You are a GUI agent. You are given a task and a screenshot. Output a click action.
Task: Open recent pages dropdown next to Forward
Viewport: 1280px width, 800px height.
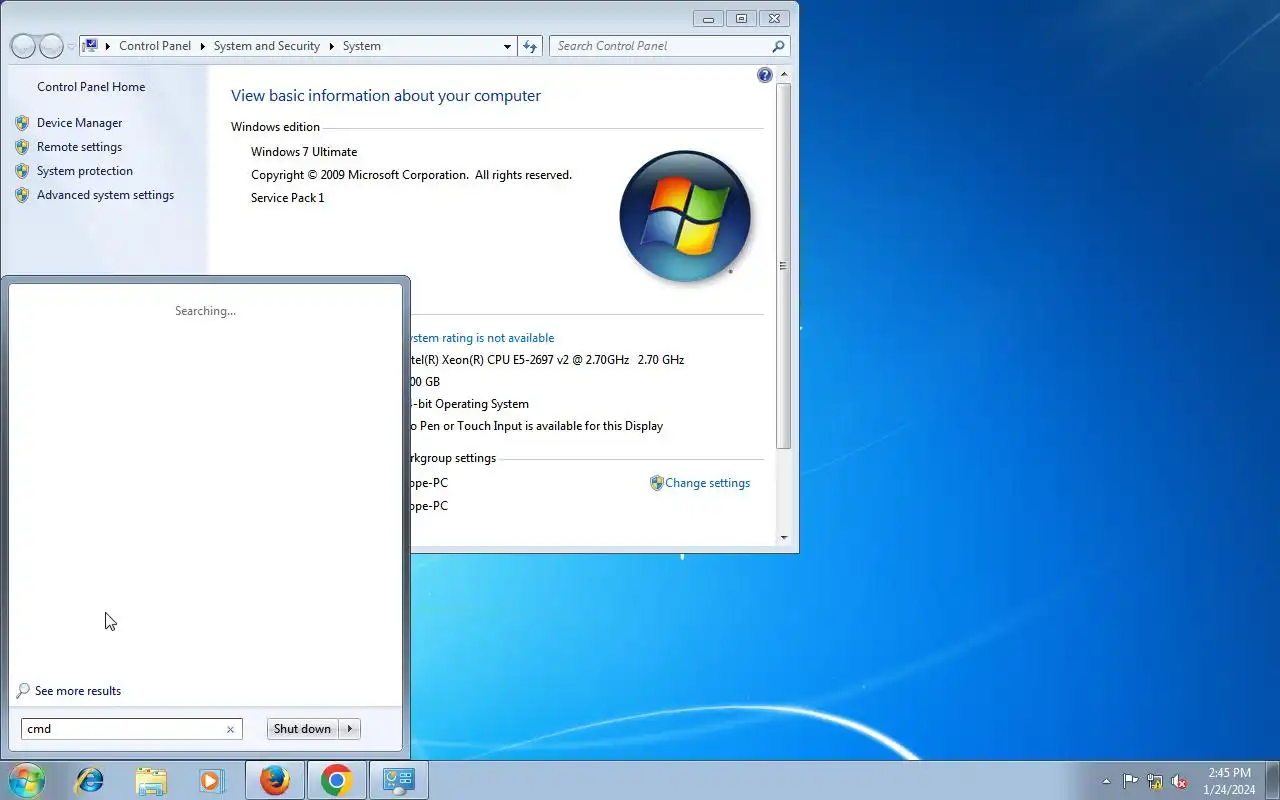71,47
